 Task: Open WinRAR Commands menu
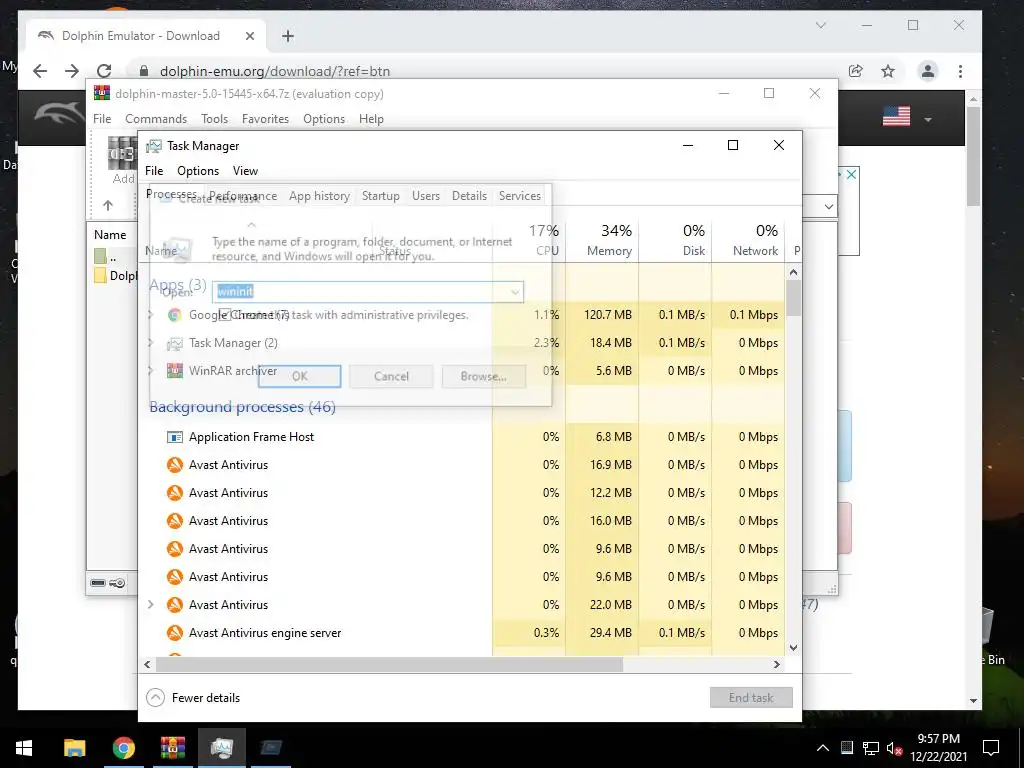coord(156,119)
